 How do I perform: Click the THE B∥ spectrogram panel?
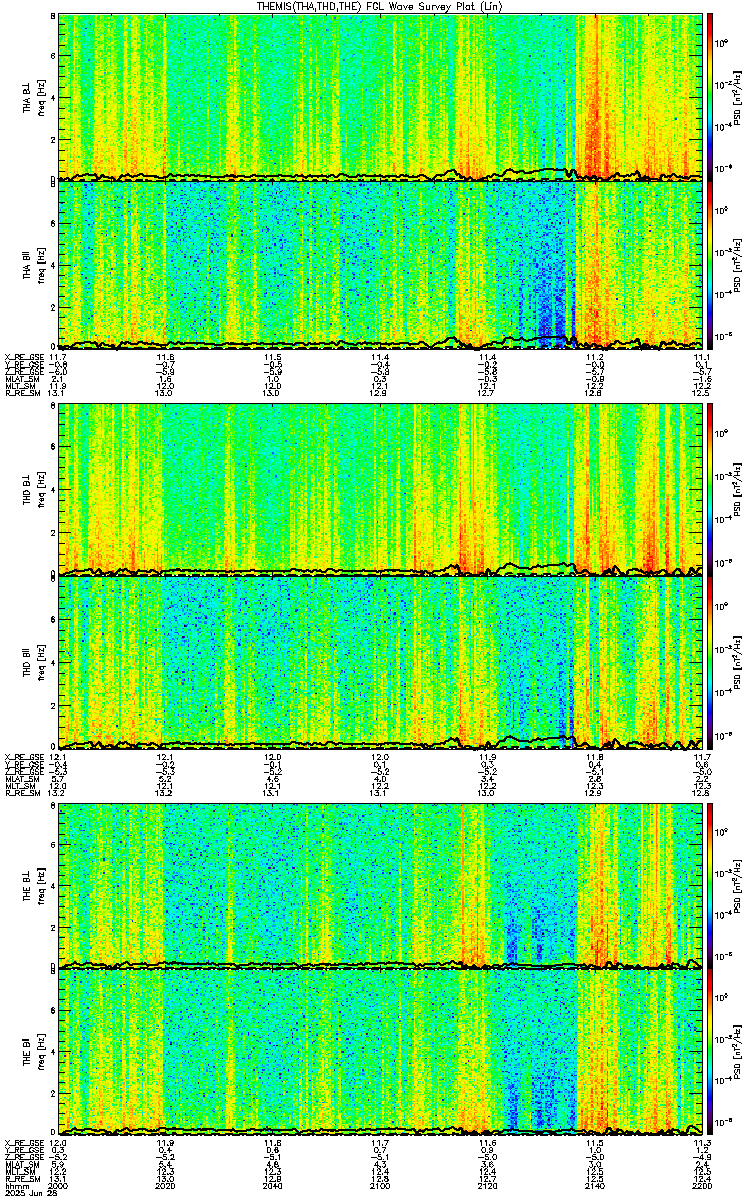(381, 1054)
